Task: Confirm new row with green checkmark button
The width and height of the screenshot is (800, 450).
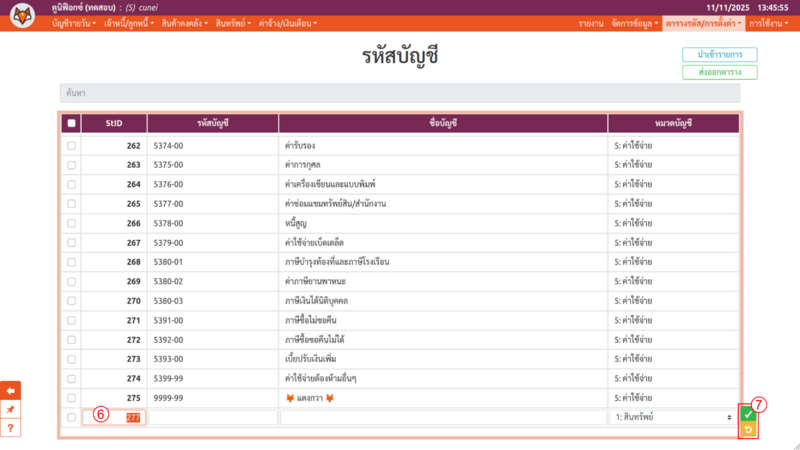Action: (x=747, y=414)
